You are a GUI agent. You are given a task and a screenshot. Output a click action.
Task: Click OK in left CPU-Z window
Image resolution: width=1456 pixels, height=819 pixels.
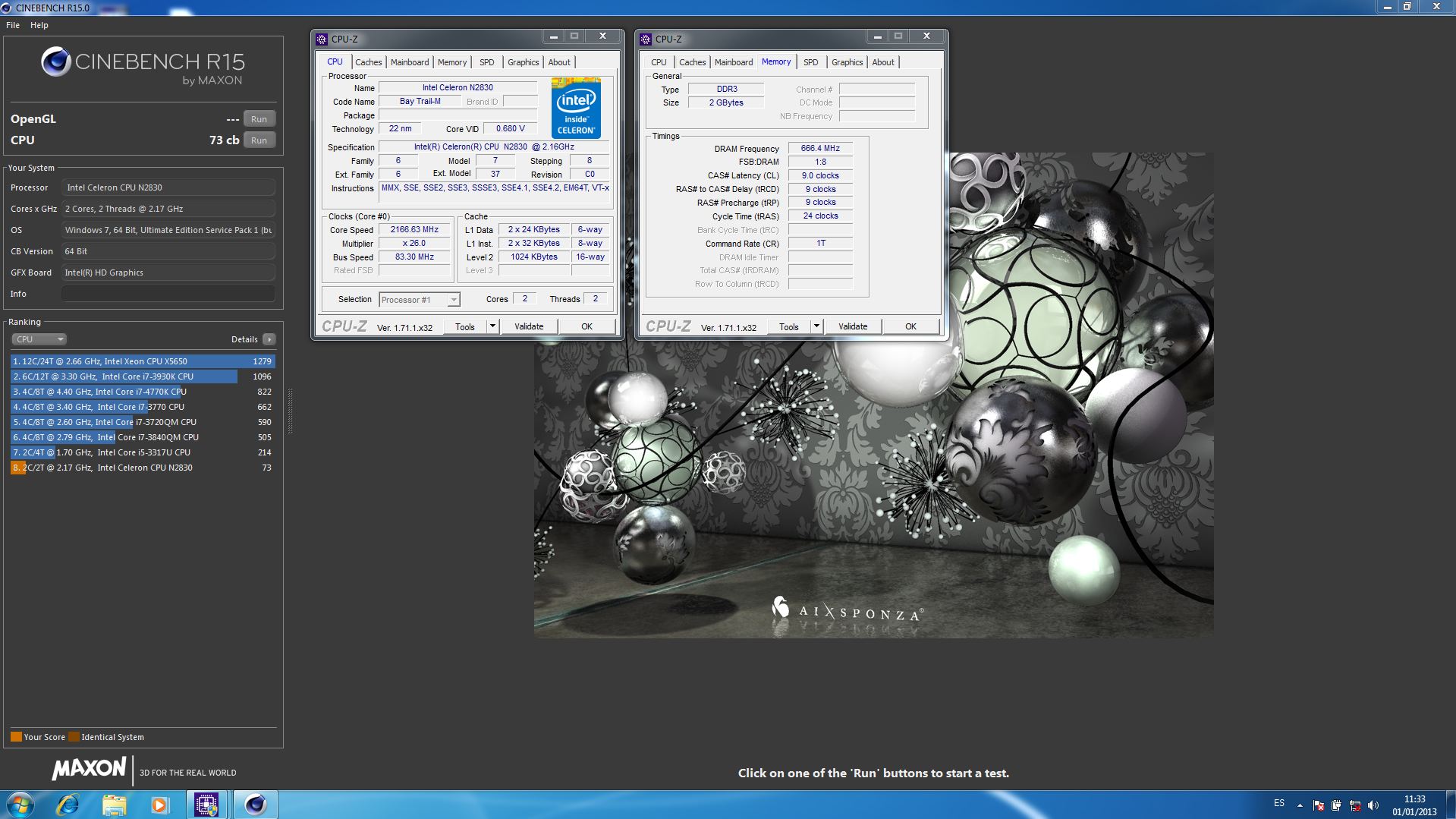tap(586, 327)
